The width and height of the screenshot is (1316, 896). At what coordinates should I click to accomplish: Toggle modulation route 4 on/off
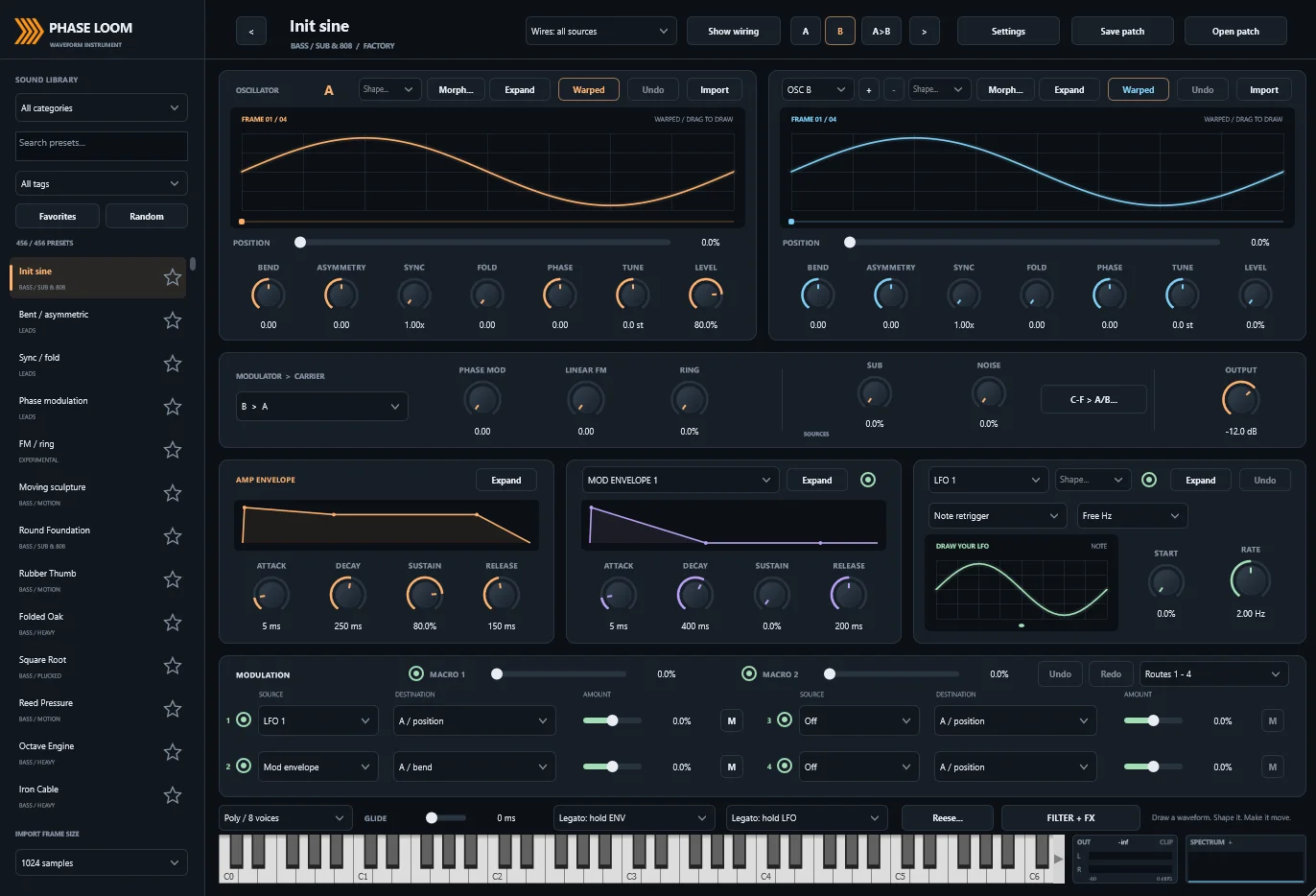tap(785, 766)
